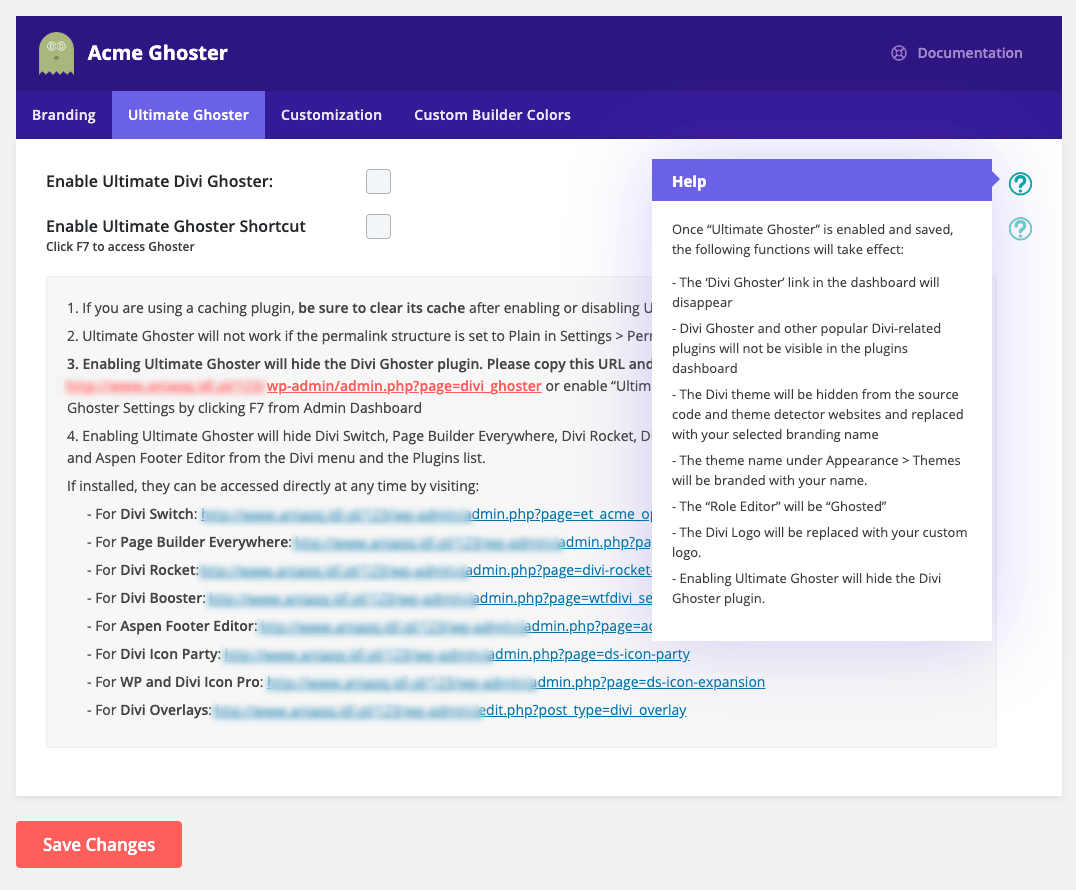Click the Acme Ghoster title text
Image resolution: width=1076 pixels, height=890 pixels.
click(157, 53)
